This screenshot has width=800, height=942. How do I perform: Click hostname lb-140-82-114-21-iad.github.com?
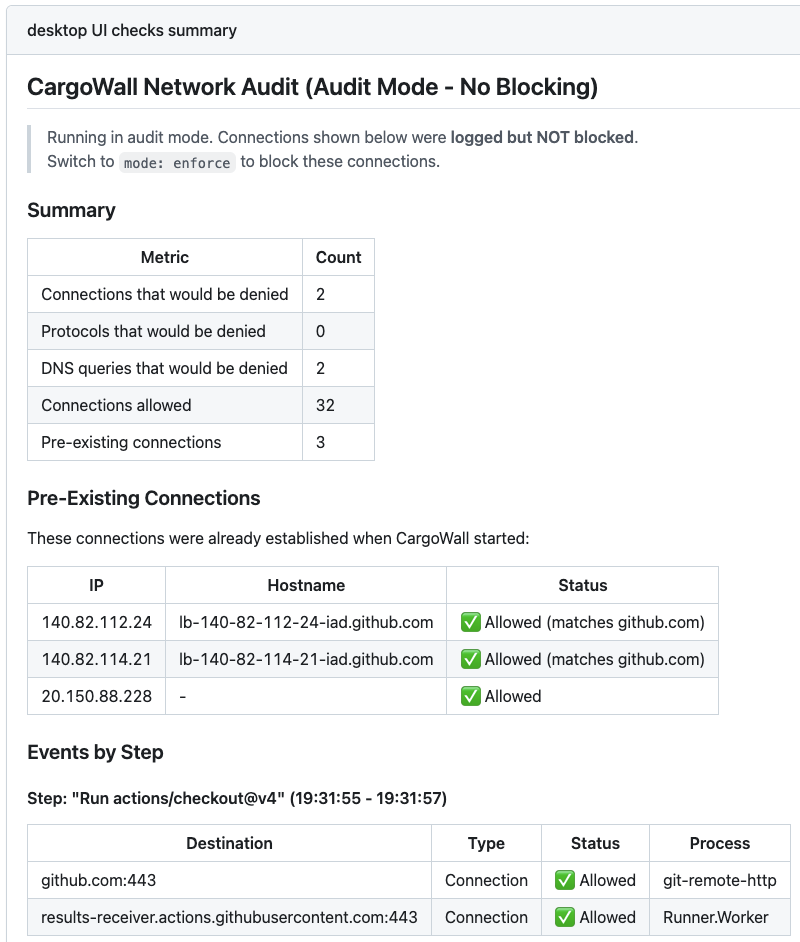pyautogui.click(x=305, y=659)
